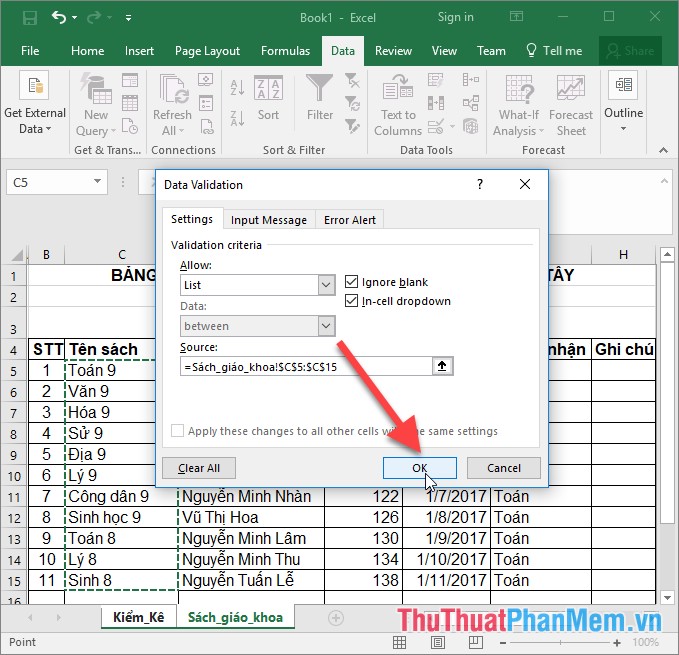Open Customize Quick Access Toolbar menu
The width and height of the screenshot is (679, 655).
click(x=129, y=18)
